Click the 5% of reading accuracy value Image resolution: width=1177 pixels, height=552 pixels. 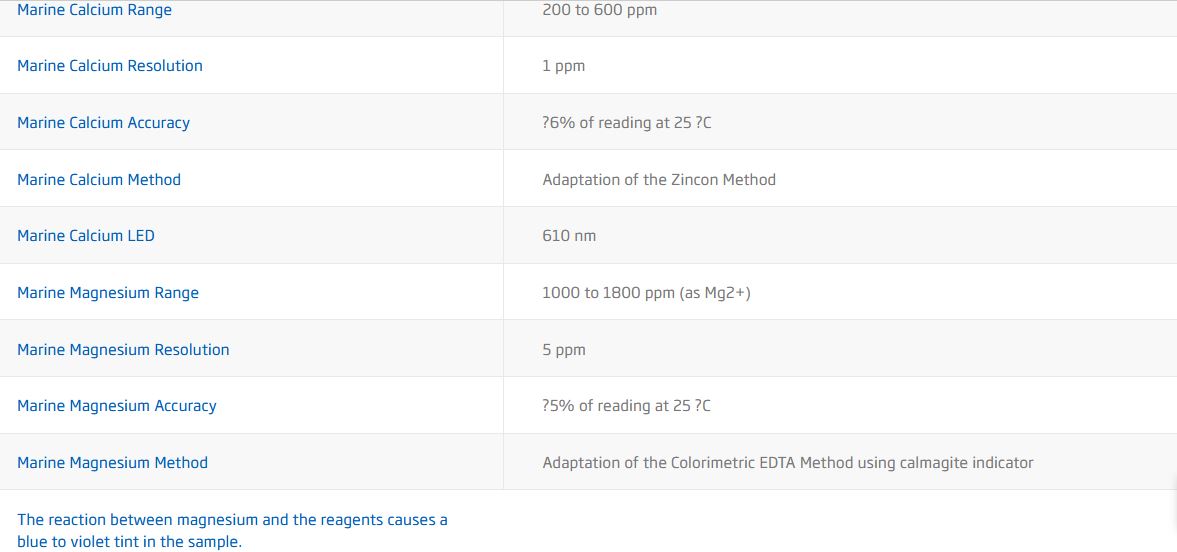tap(626, 406)
